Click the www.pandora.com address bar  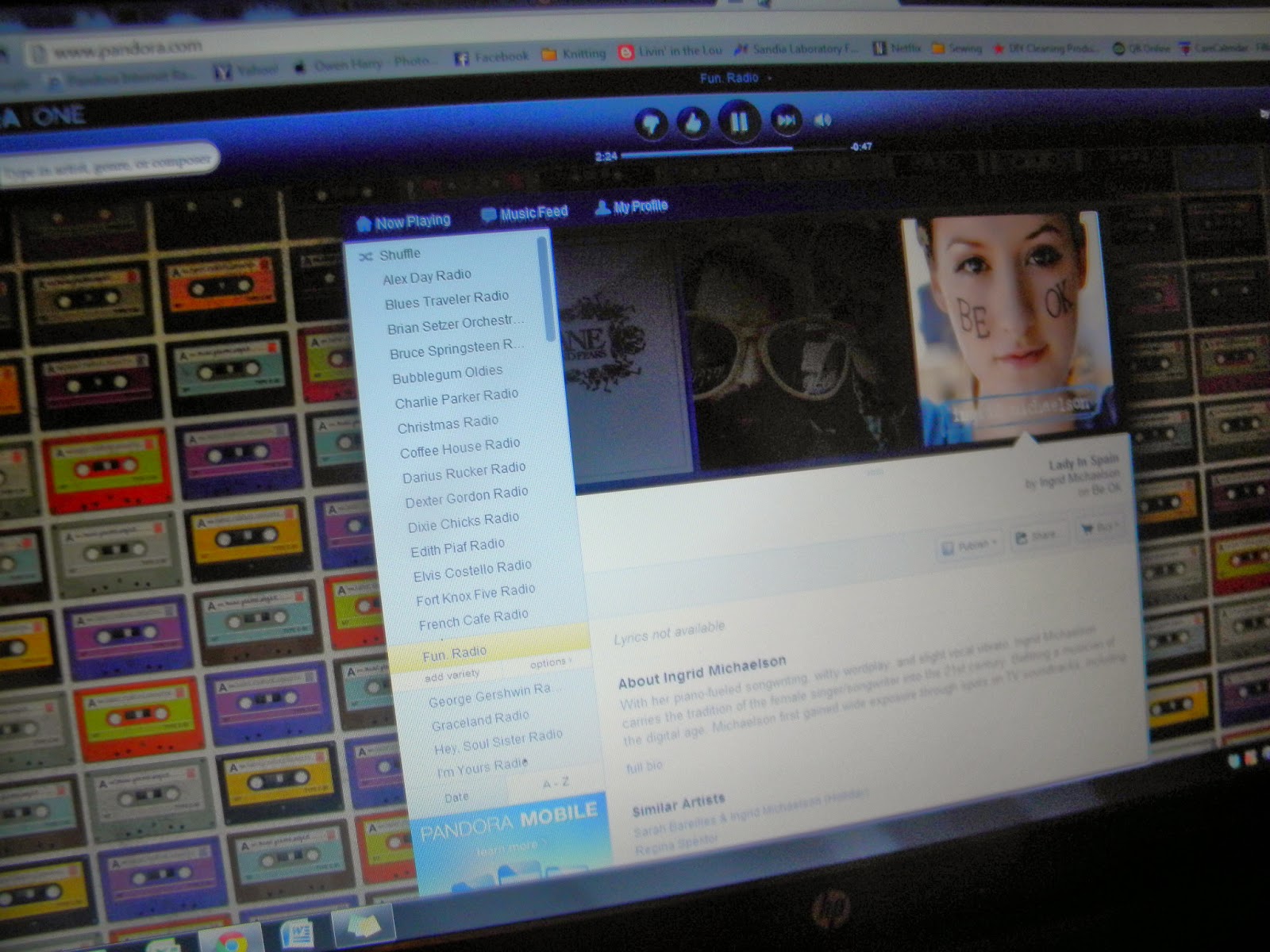[x=127, y=50]
